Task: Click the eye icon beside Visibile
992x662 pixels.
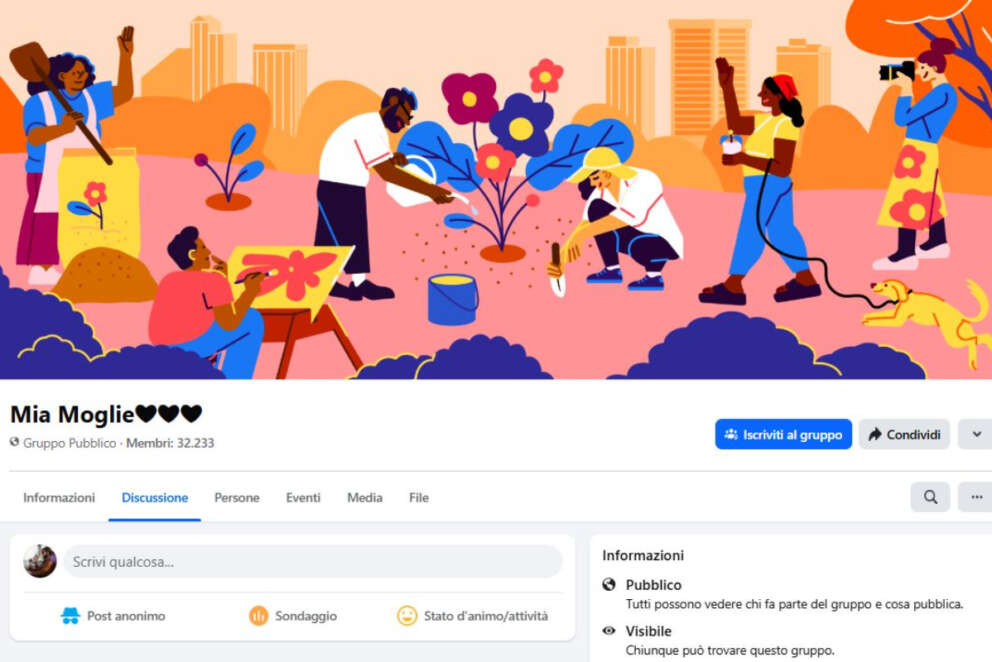Action: (x=609, y=630)
